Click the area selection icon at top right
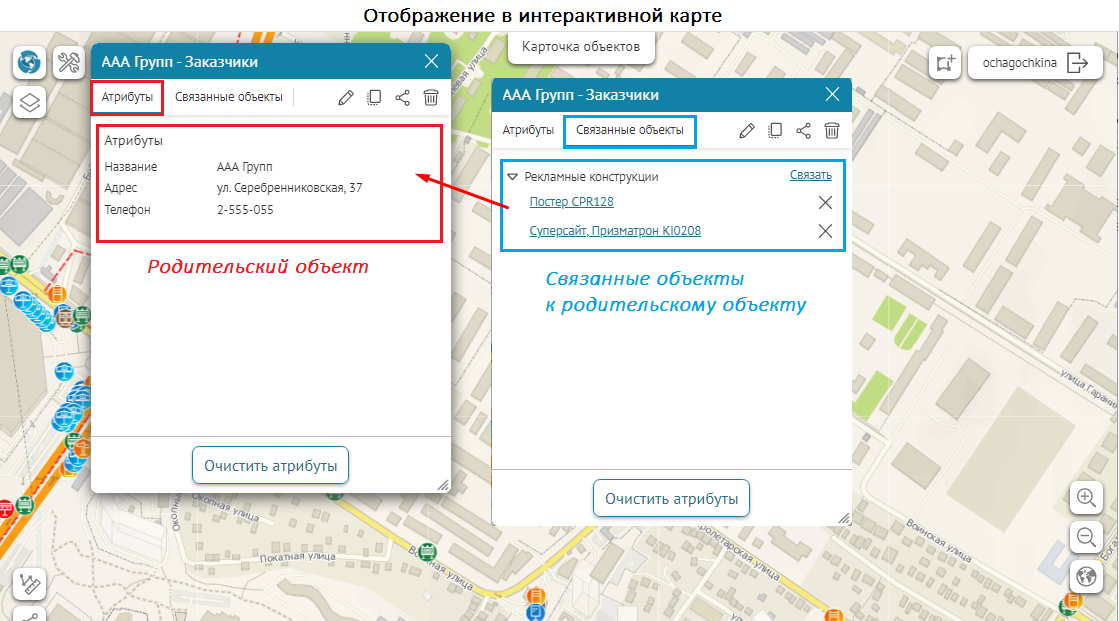 point(945,63)
